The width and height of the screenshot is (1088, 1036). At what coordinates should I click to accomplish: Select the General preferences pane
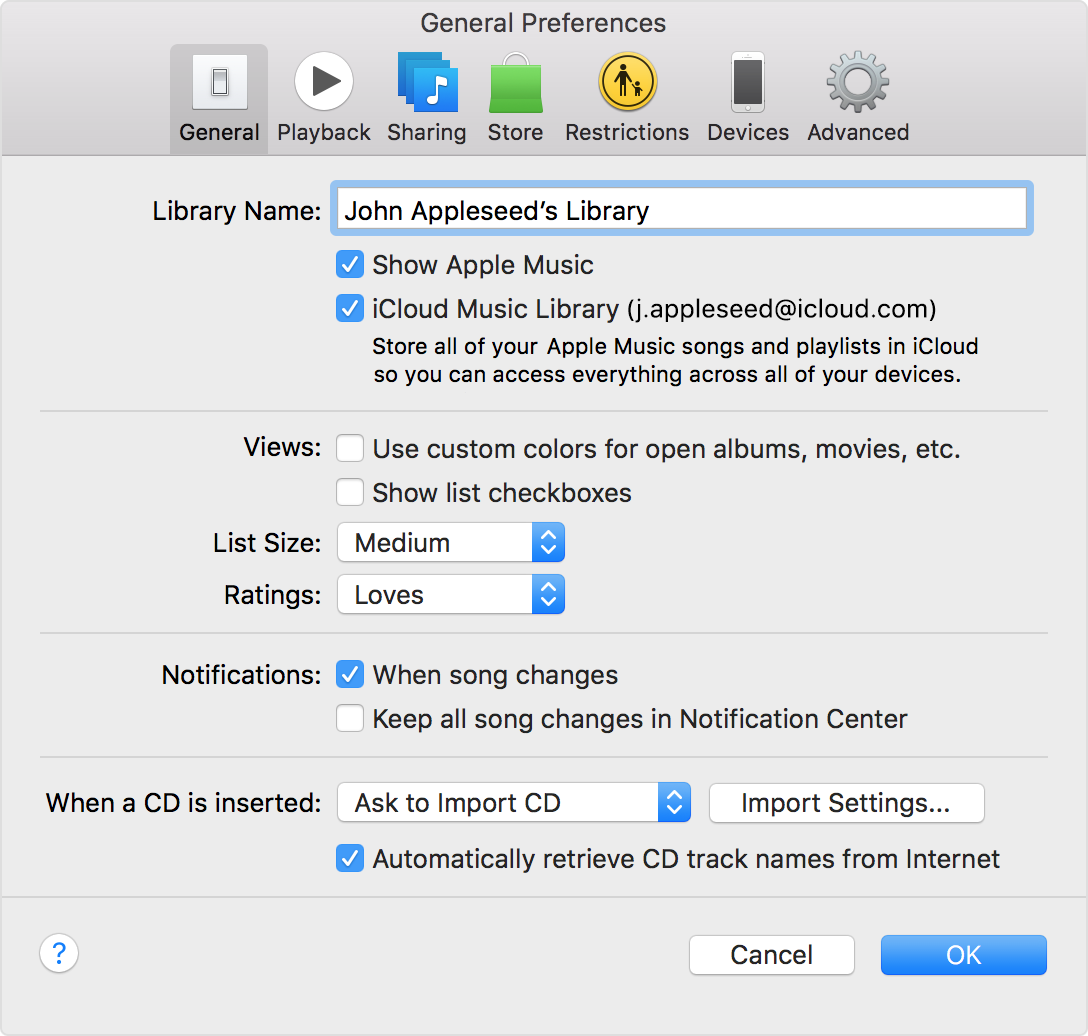point(219,98)
